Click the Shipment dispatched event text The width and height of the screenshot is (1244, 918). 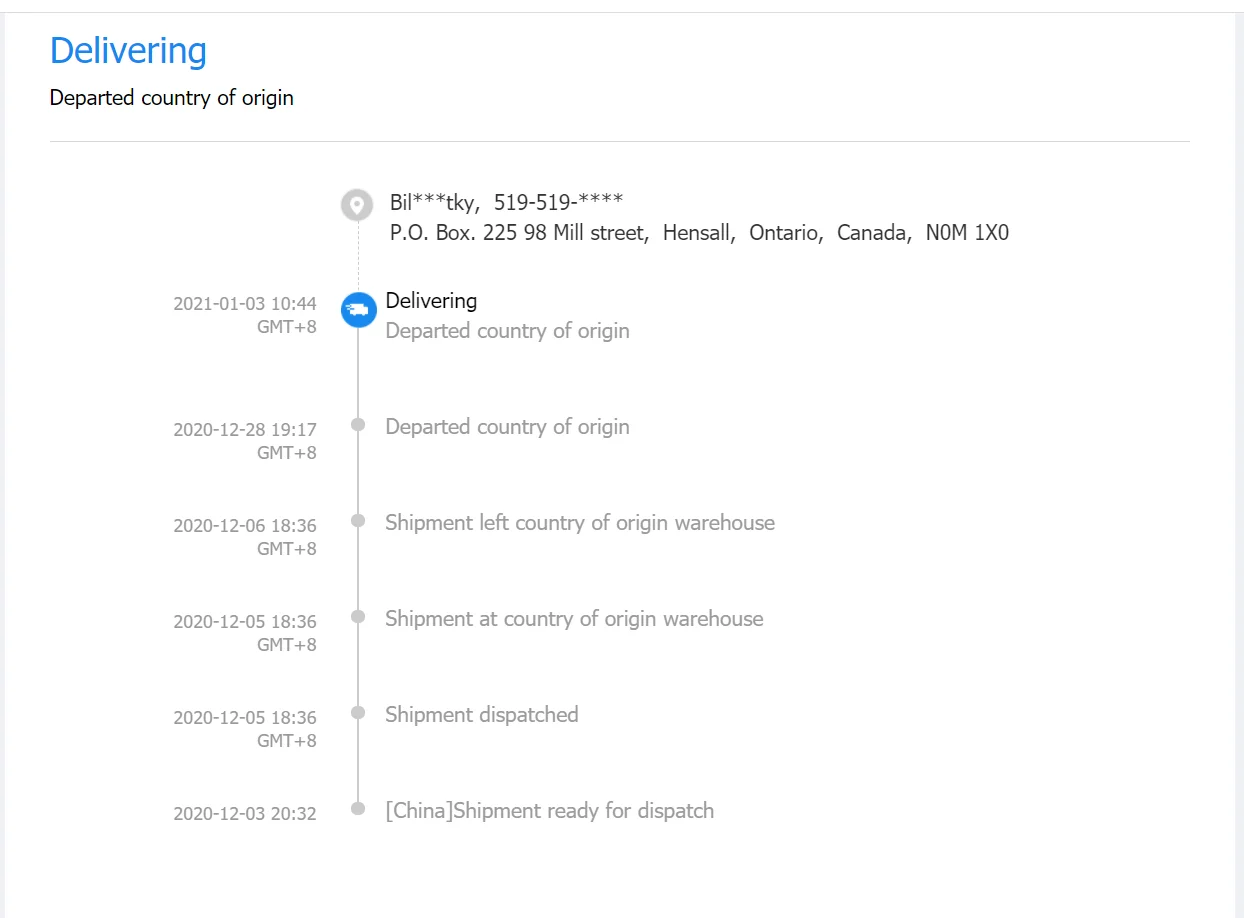point(482,715)
